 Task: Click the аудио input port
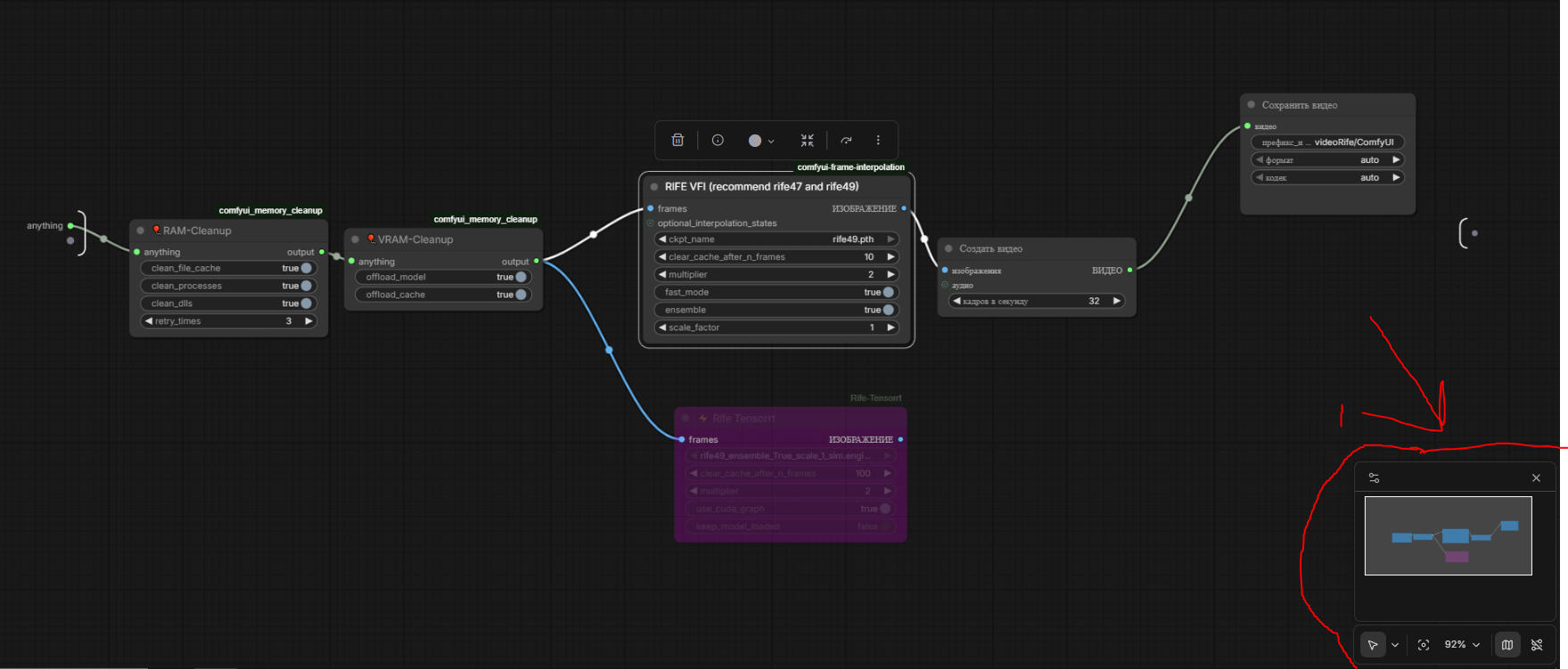(945, 285)
